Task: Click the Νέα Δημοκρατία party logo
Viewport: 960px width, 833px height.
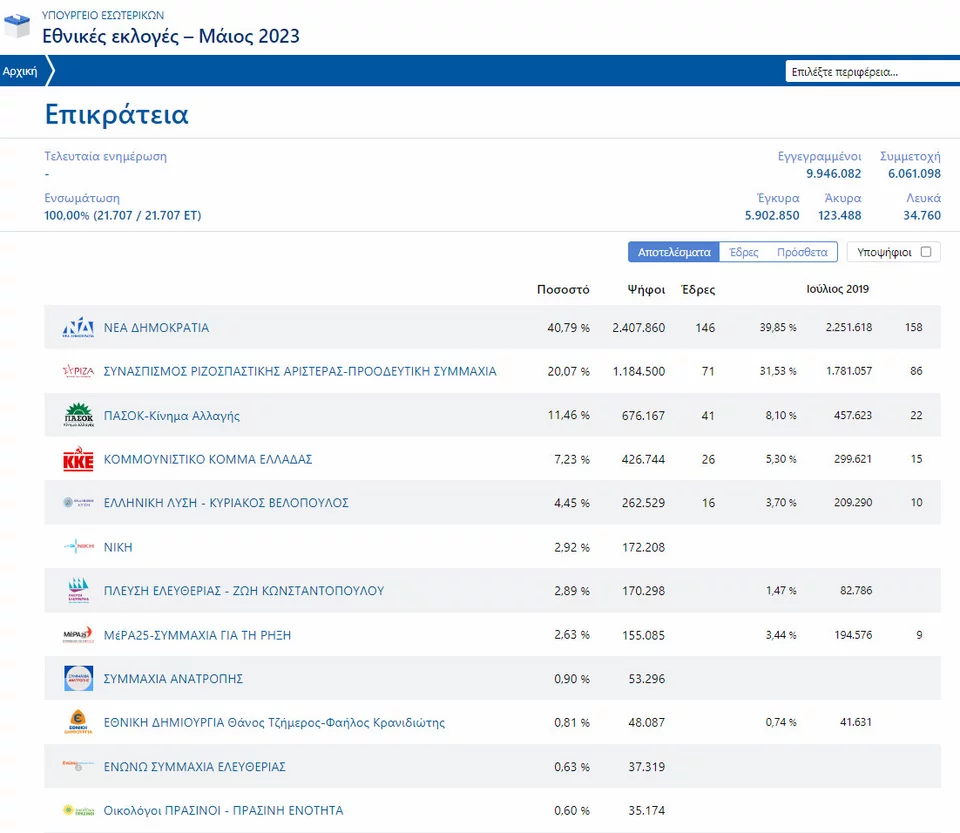Action: click(78, 328)
